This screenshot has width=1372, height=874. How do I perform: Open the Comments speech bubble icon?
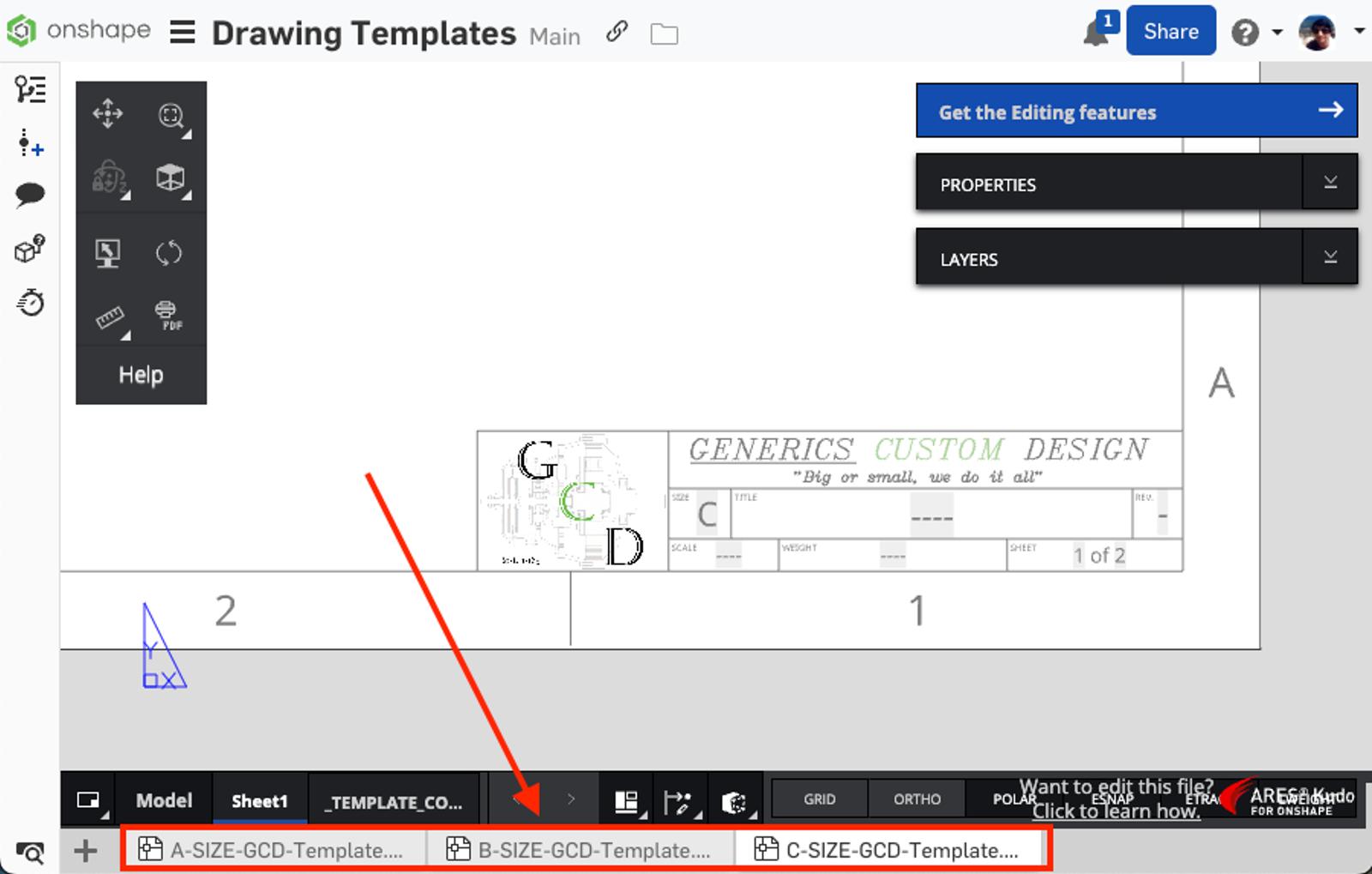tap(30, 195)
